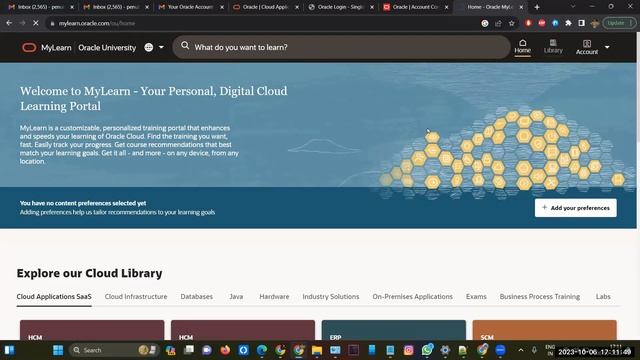Click the share page icon
This screenshot has width=640, height=360.
[x=498, y=23]
